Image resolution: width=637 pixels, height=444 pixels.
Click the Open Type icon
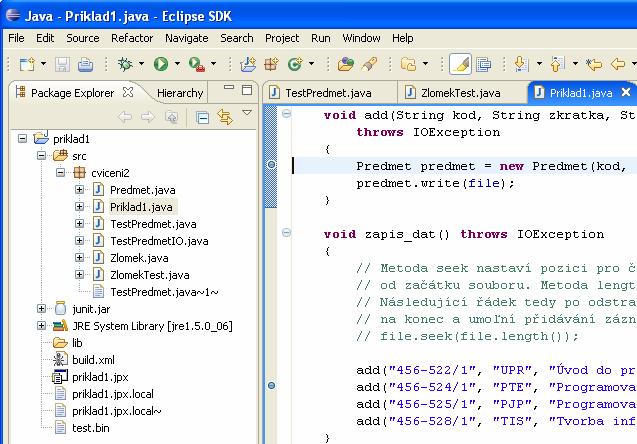coord(346,64)
